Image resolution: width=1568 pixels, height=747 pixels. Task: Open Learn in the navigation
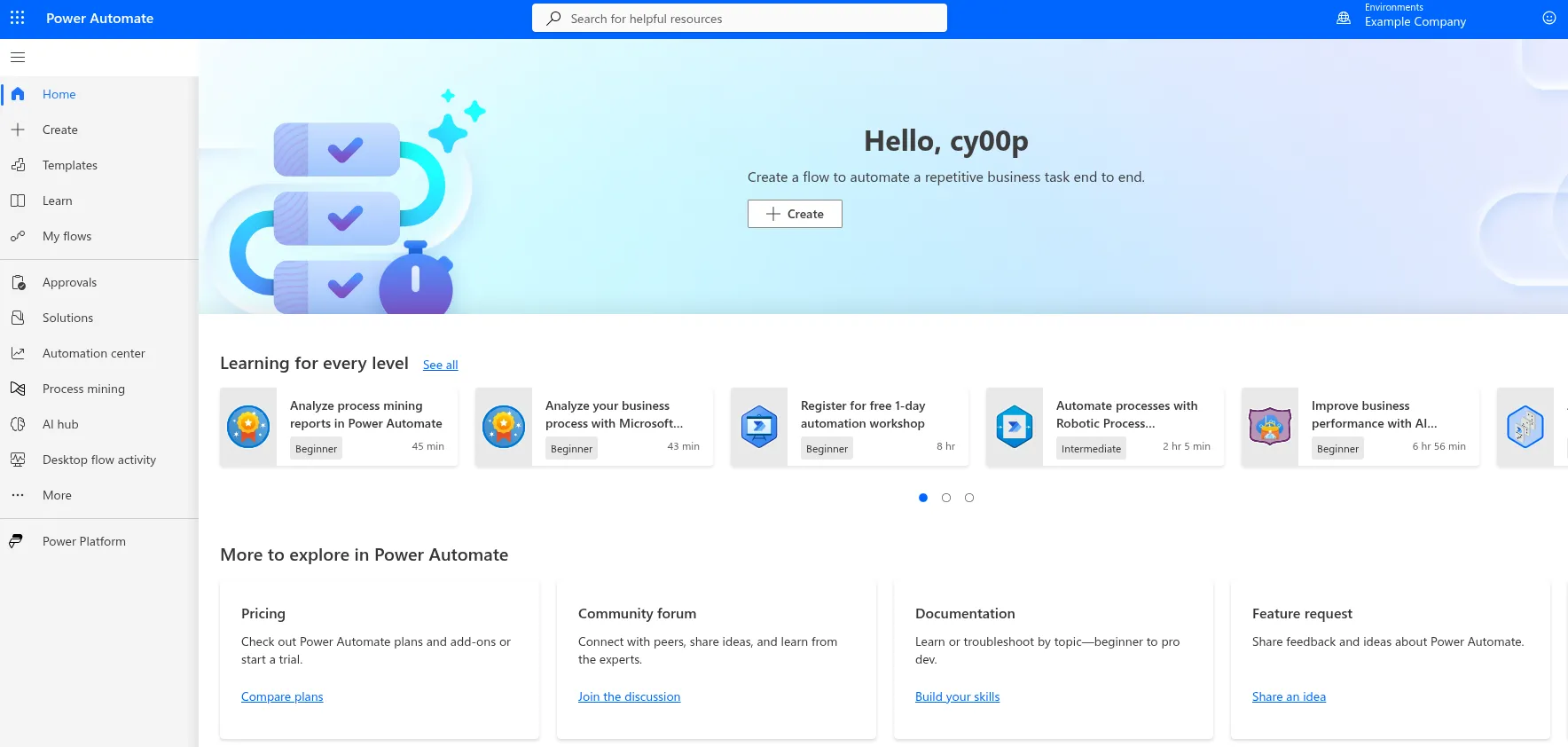(x=58, y=201)
